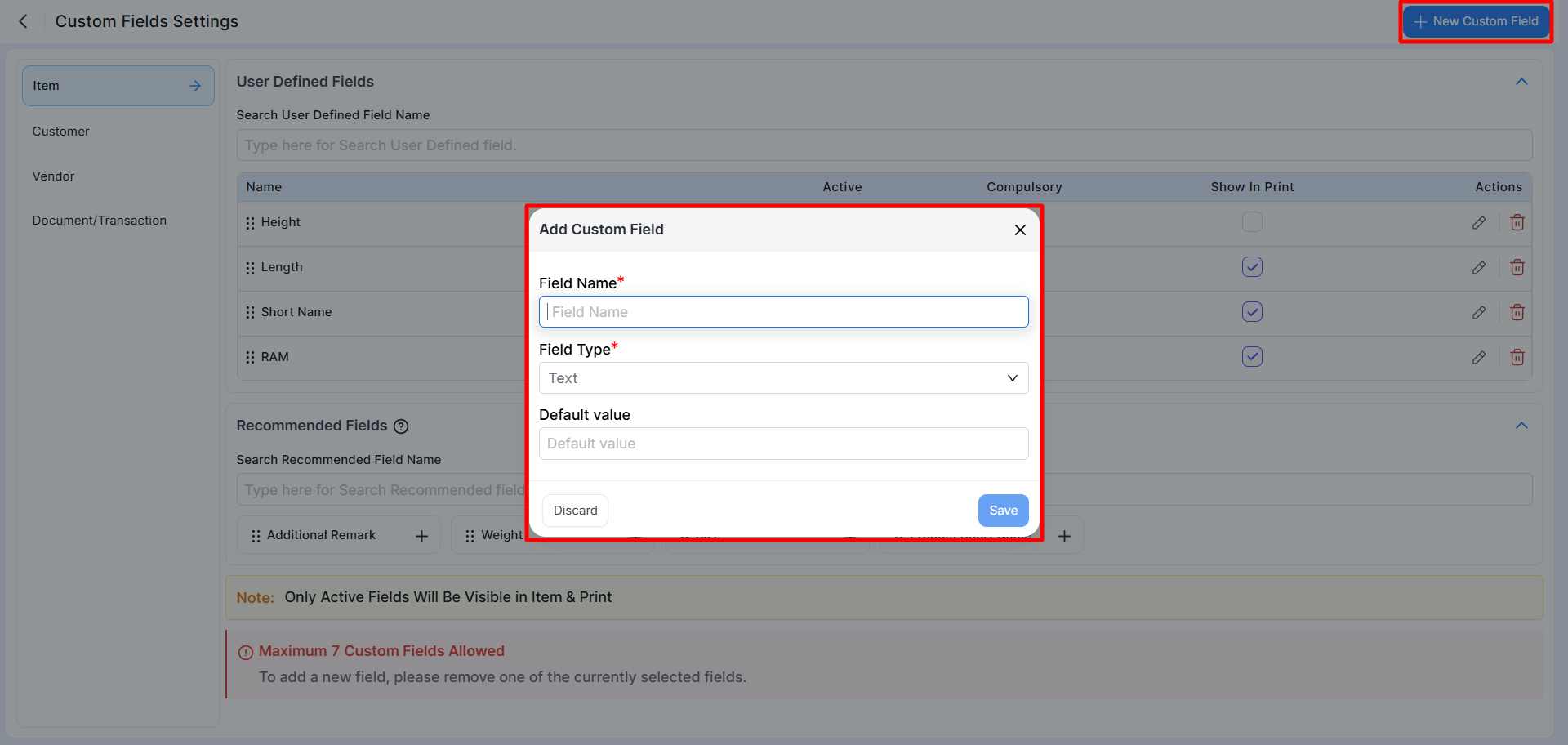Focus the Default value input
This screenshot has width=1568, height=745.
783,444
